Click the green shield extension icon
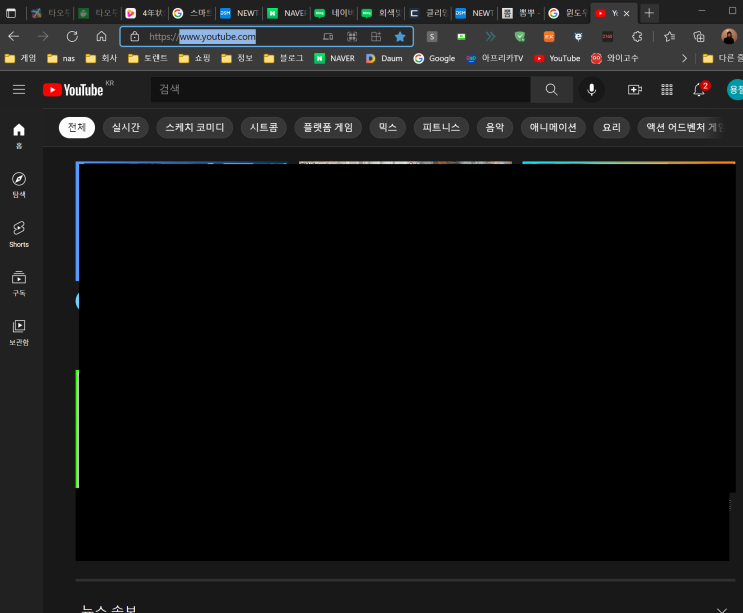 [x=520, y=36]
